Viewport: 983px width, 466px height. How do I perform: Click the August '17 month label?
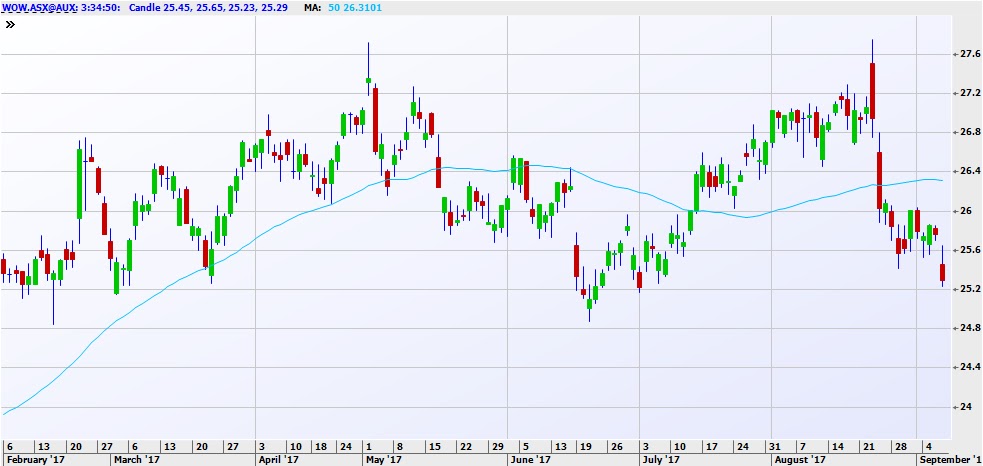coord(800,460)
